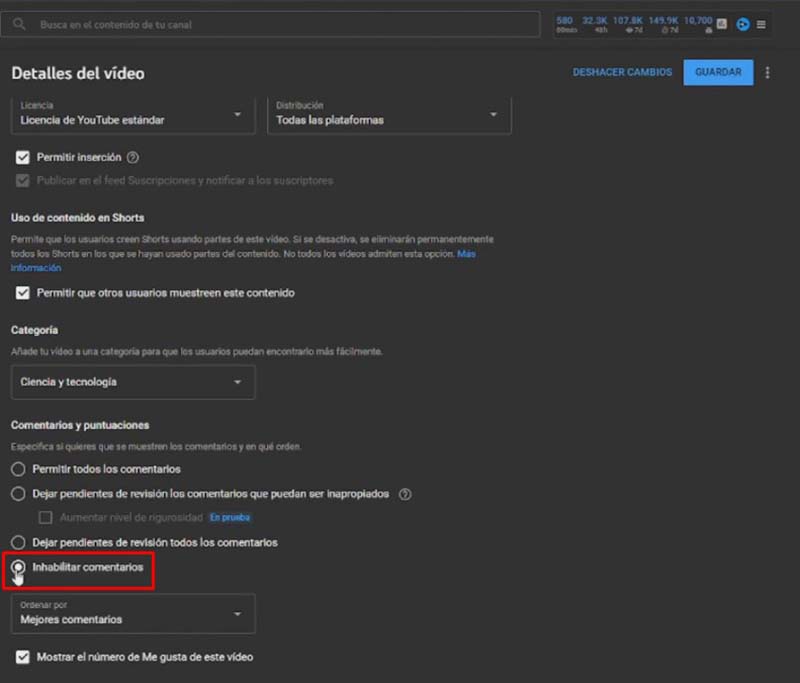Click the GUARDAR button
Image resolution: width=800 pixels, height=683 pixels.
click(x=718, y=72)
